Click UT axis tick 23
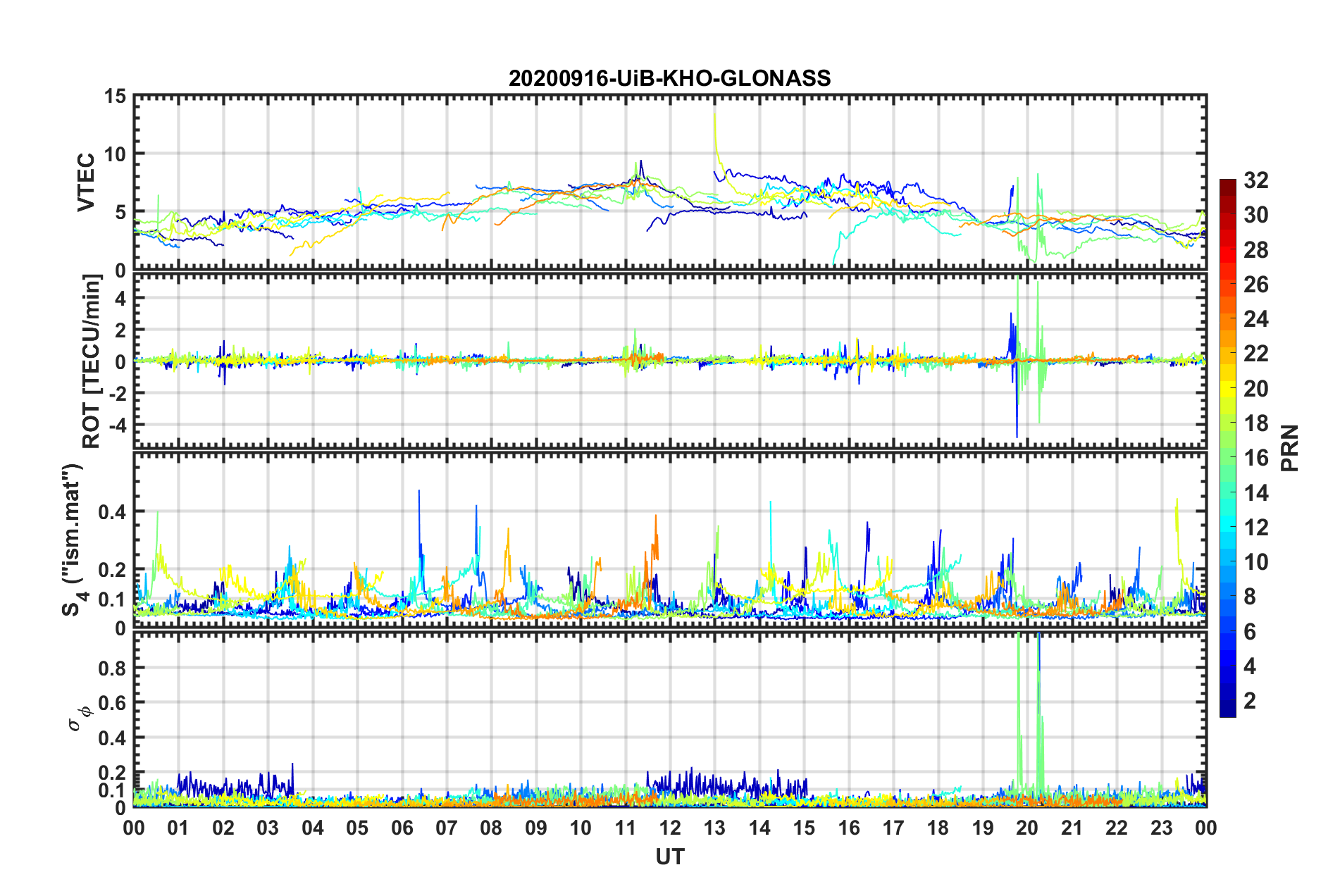 [x=1162, y=828]
